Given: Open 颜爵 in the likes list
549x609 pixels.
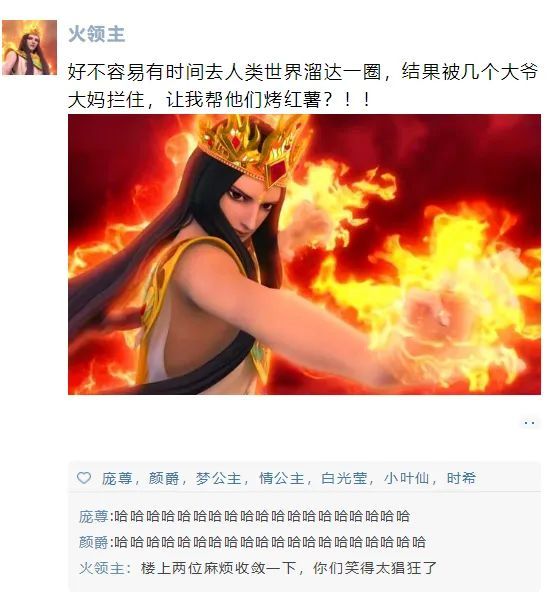Looking at the screenshot, I should tap(164, 478).
